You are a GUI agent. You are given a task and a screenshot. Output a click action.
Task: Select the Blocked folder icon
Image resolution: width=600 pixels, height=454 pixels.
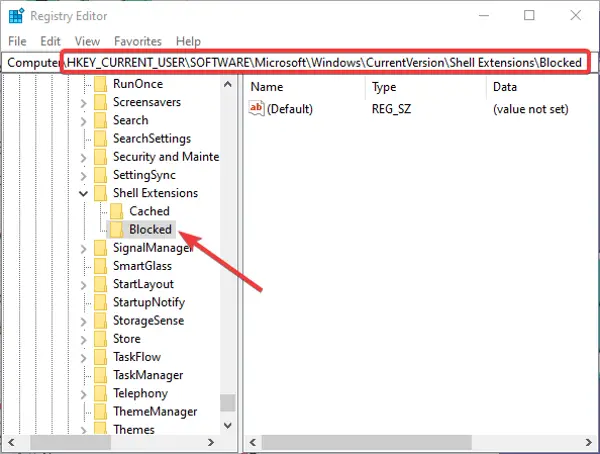(x=117, y=230)
